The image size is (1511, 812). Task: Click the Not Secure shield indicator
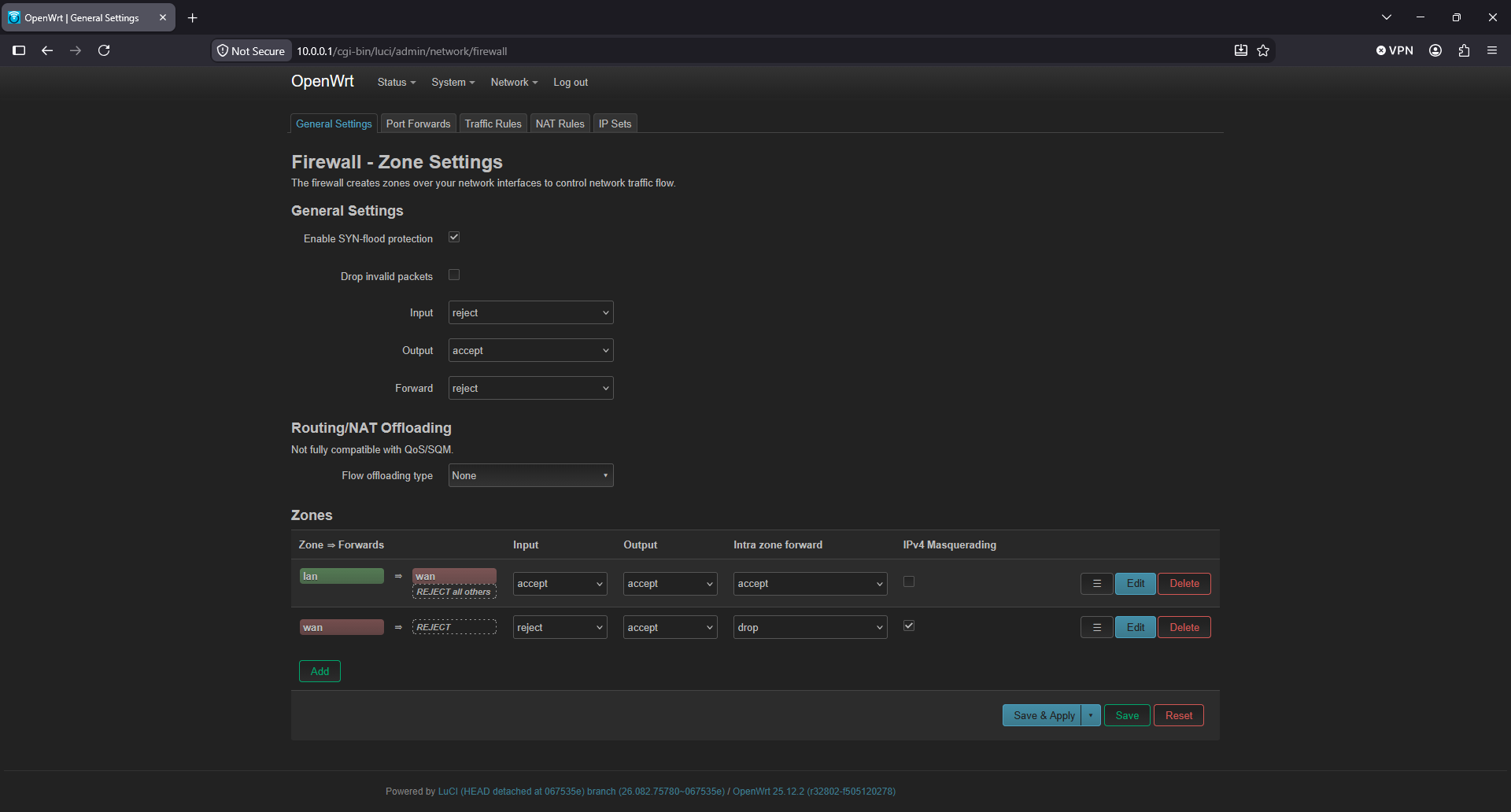(x=251, y=50)
